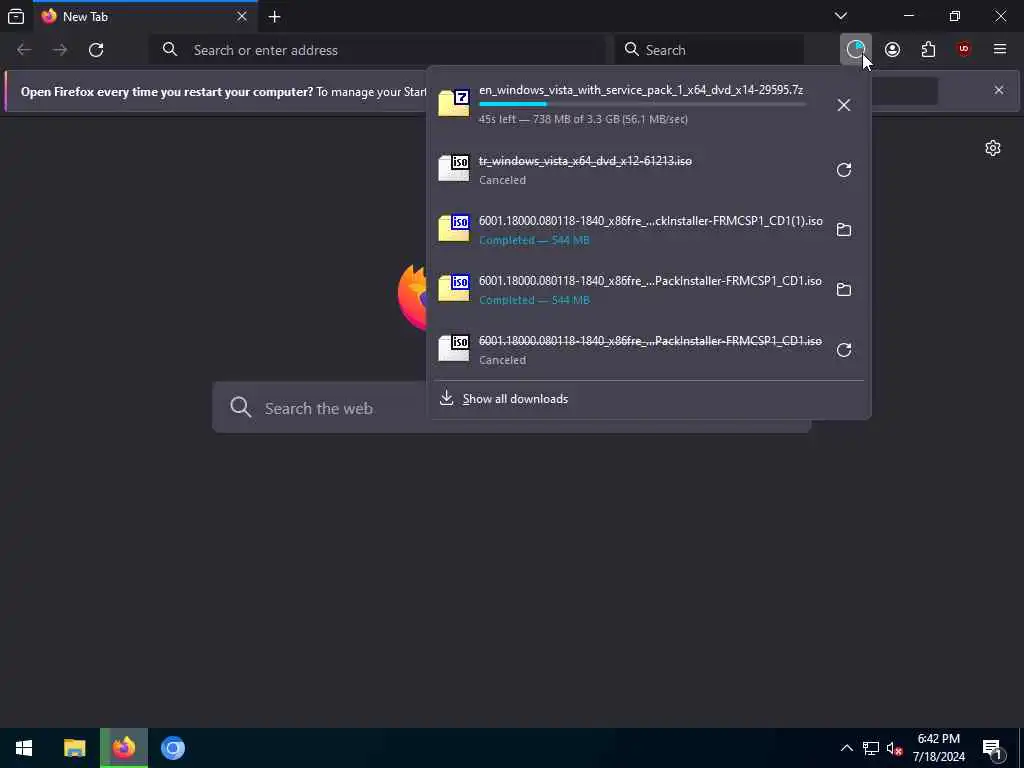Select the en_windows_vista_with_service_pack_1 file name
This screenshot has width=1024, height=768.
coord(641,89)
